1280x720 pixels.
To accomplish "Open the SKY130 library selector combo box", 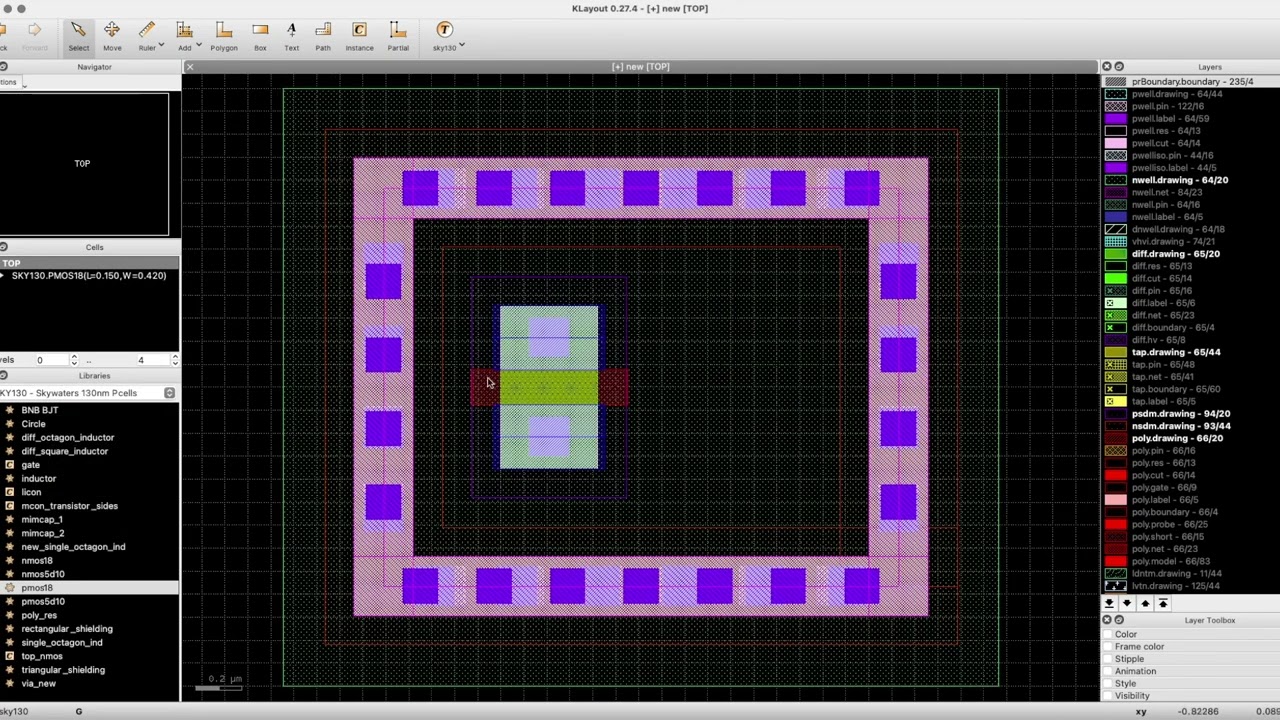I will (x=88, y=393).
